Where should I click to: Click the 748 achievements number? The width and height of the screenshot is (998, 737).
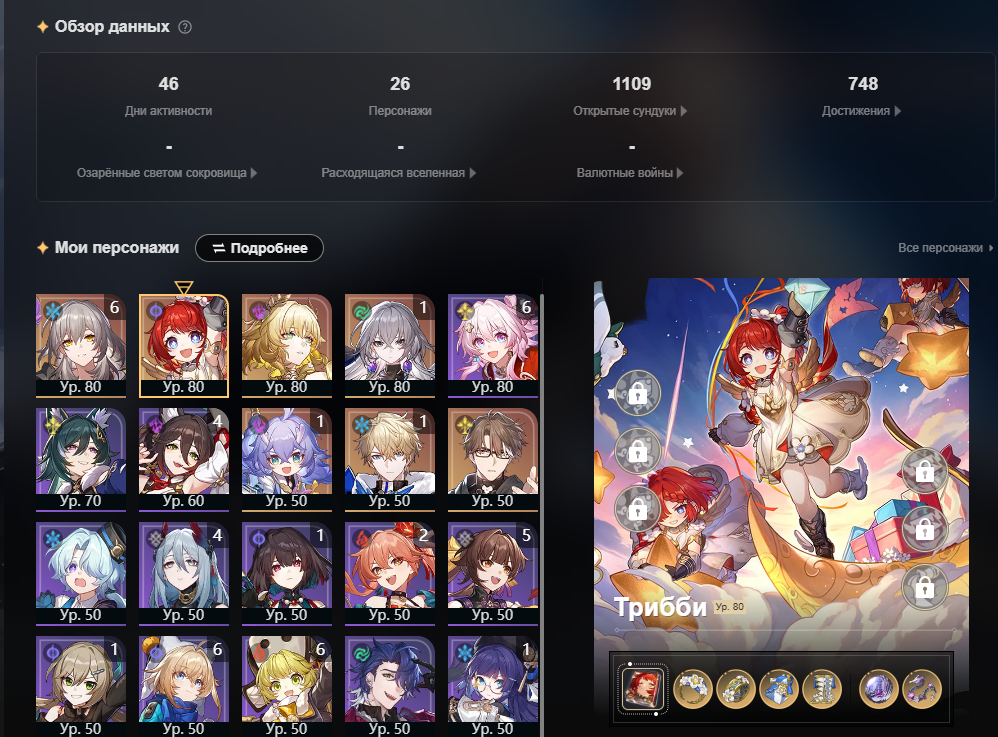pos(863,84)
